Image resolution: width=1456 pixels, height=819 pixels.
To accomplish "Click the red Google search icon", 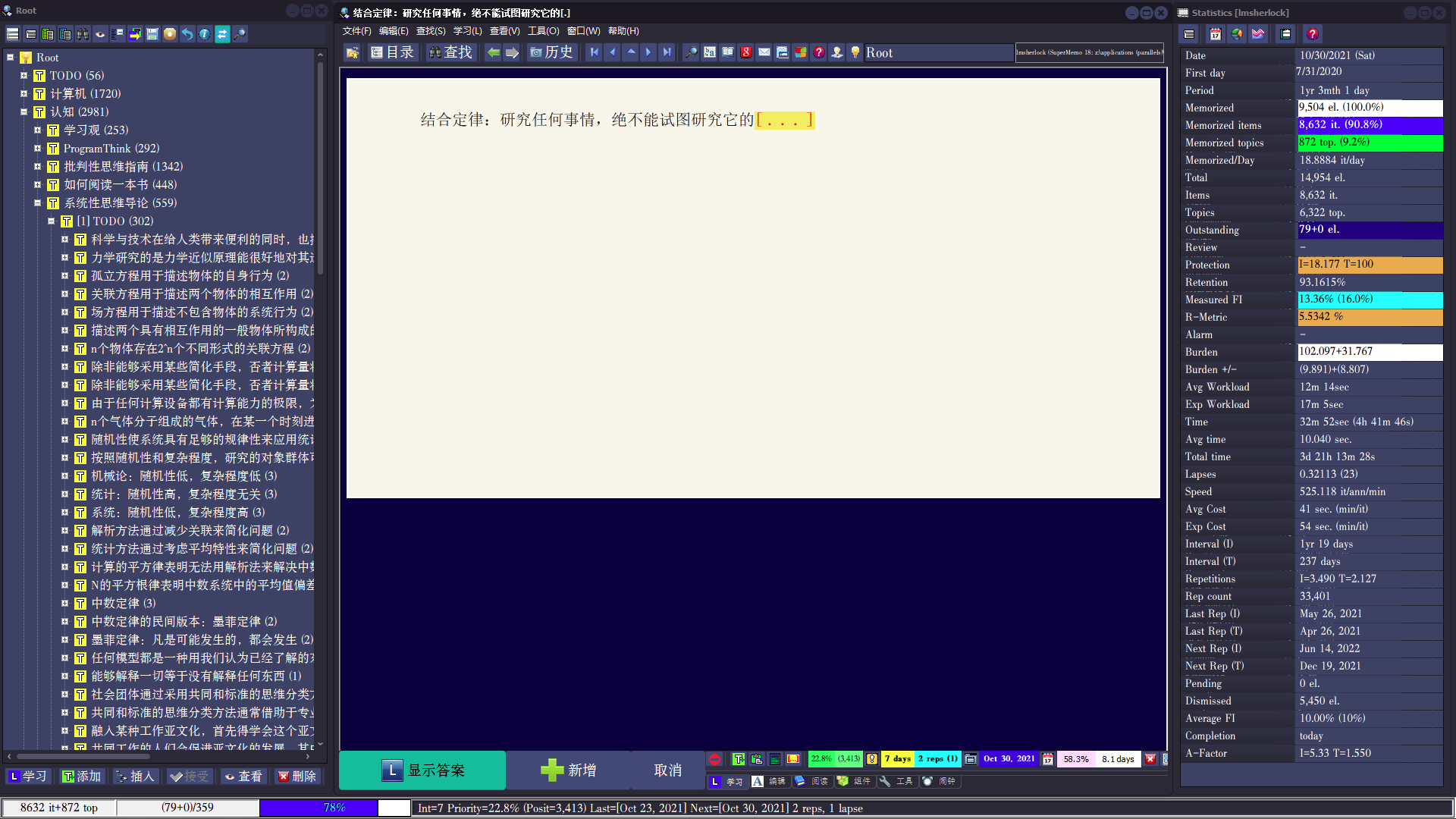I will coord(746,52).
